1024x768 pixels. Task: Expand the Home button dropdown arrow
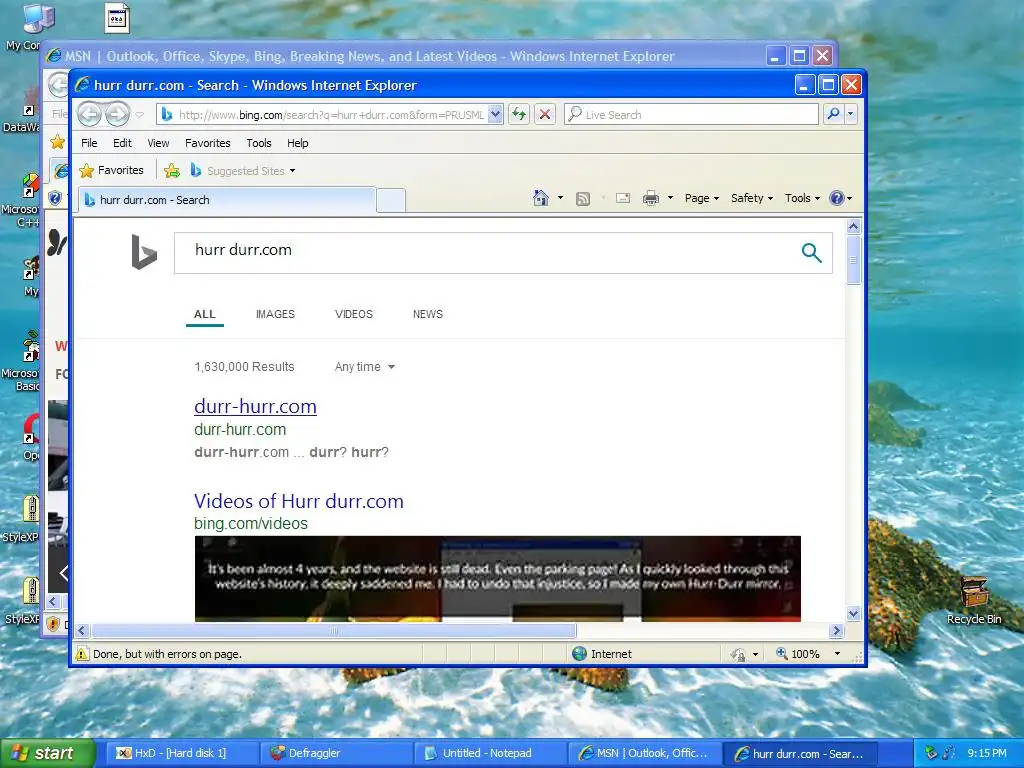pos(560,198)
